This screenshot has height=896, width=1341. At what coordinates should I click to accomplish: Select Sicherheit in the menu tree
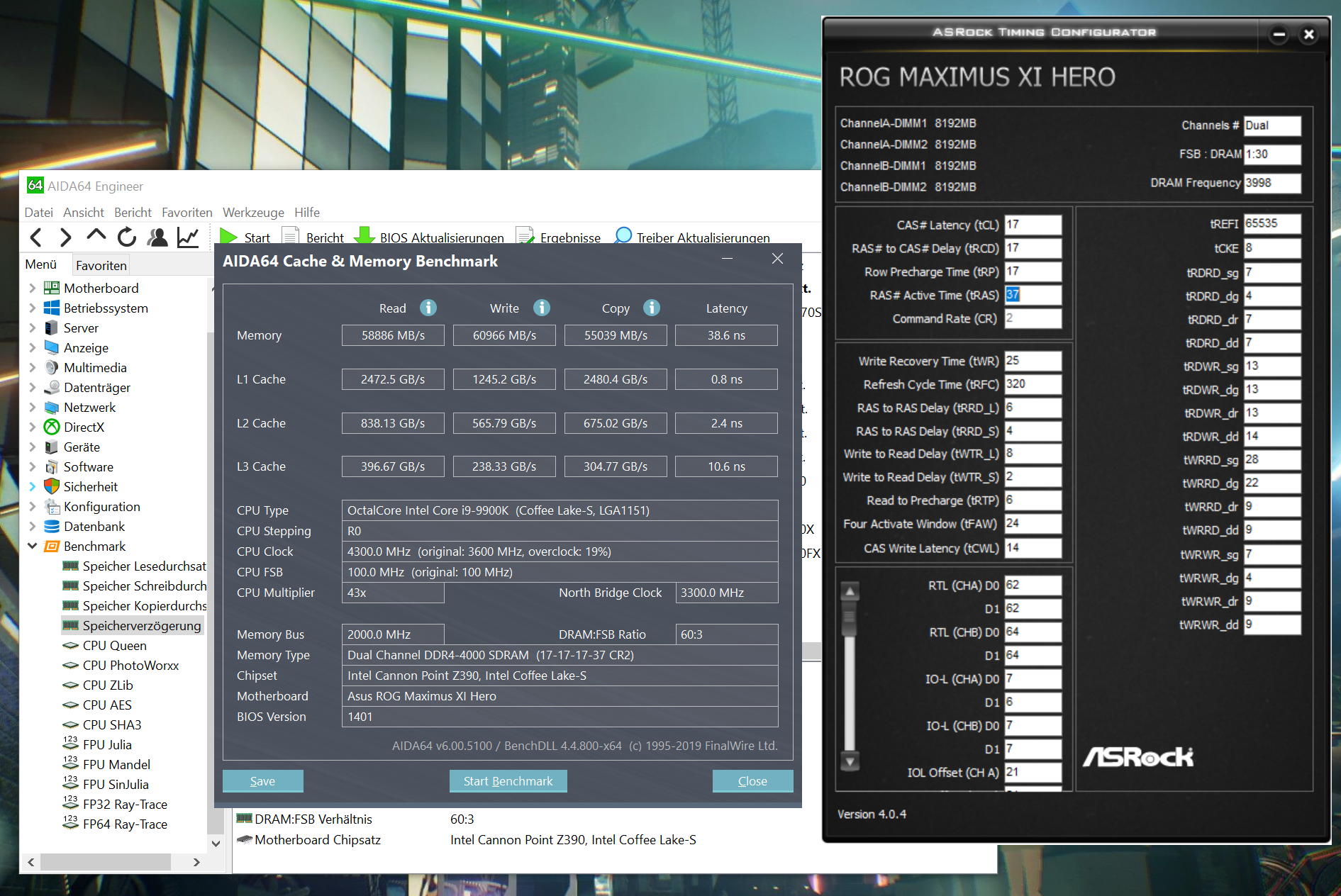point(91,487)
